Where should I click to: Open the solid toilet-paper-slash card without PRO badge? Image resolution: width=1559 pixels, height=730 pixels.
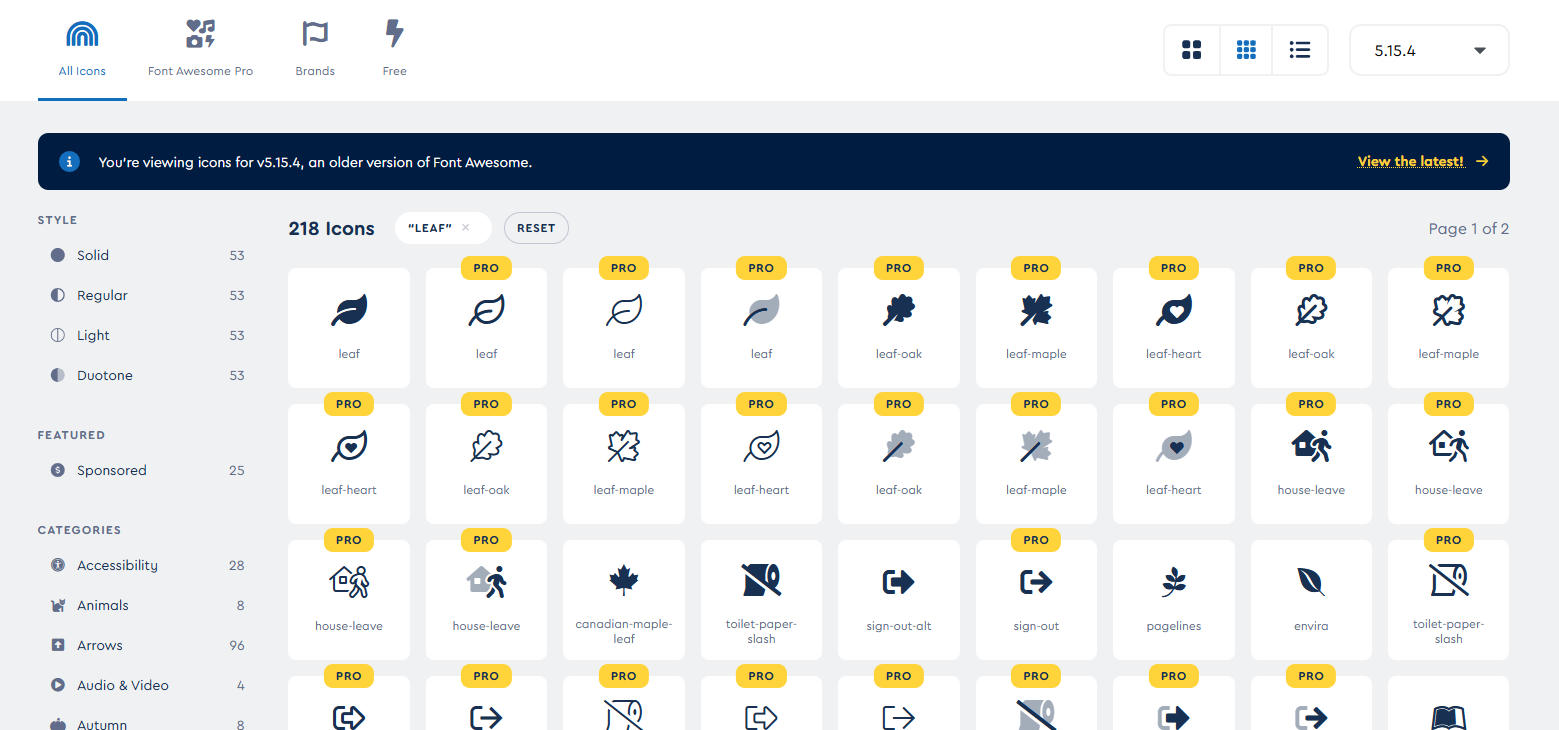pyautogui.click(x=761, y=600)
